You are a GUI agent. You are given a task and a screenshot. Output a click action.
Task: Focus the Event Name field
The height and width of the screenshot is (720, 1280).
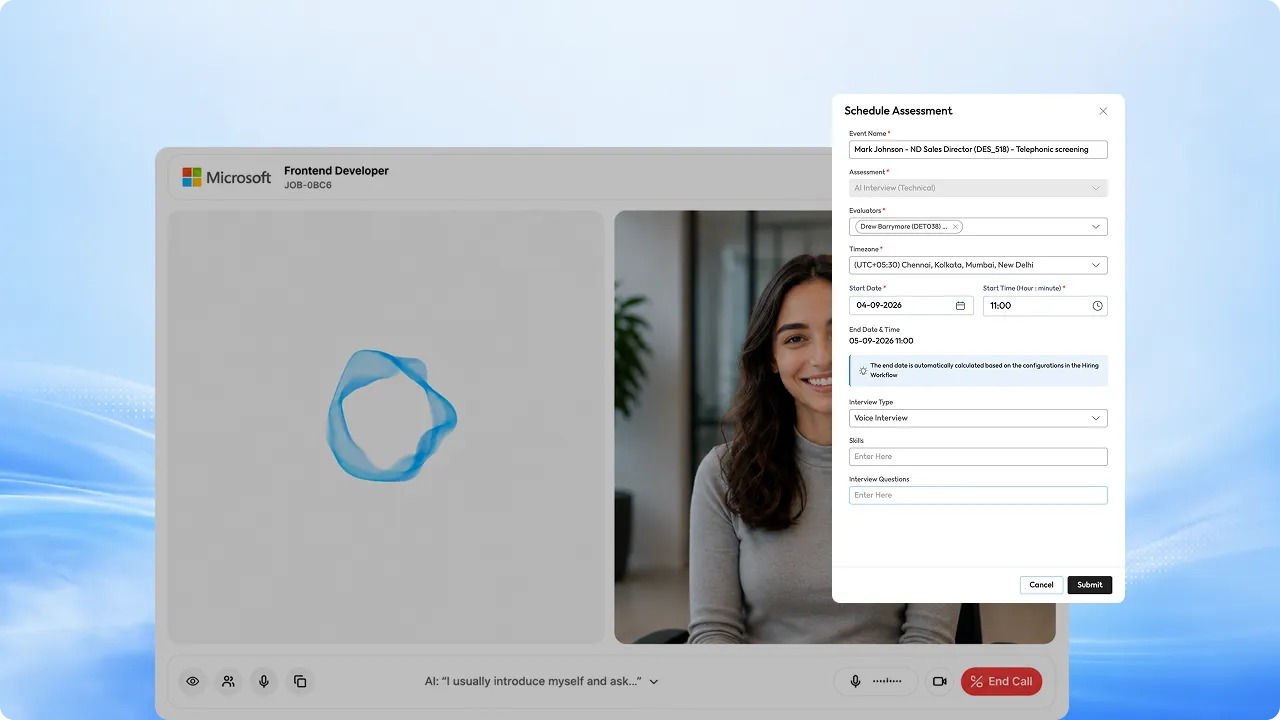[x=978, y=149]
